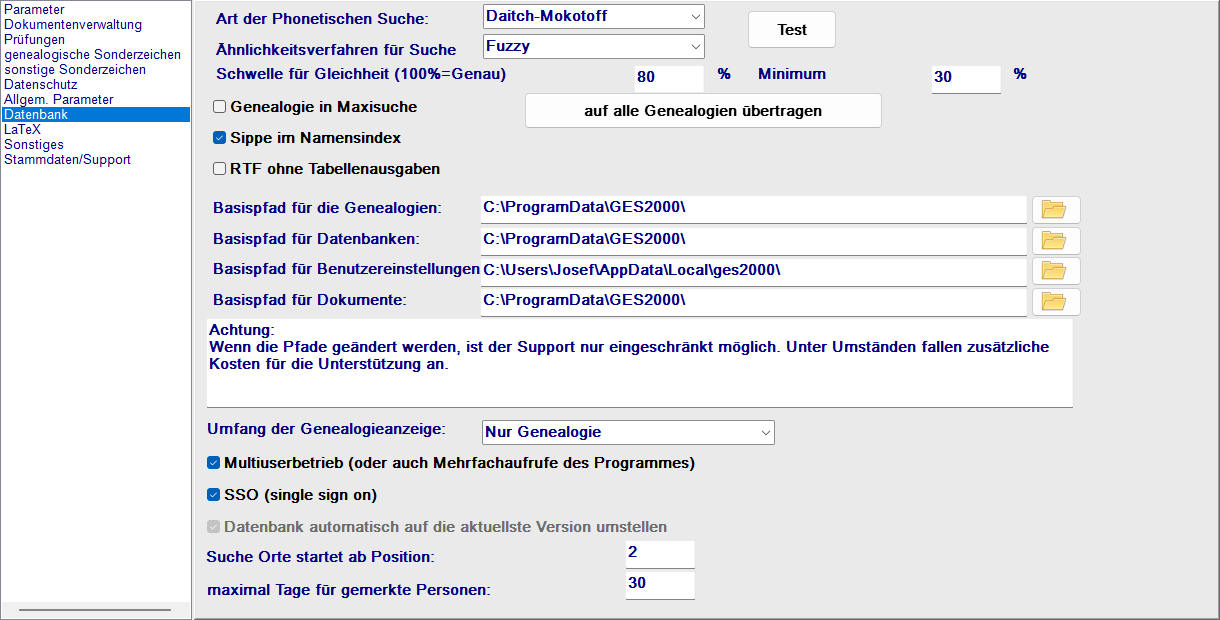Turn off Multiuserbetrieb option
Screen dimensions: 1220x620
click(213, 463)
